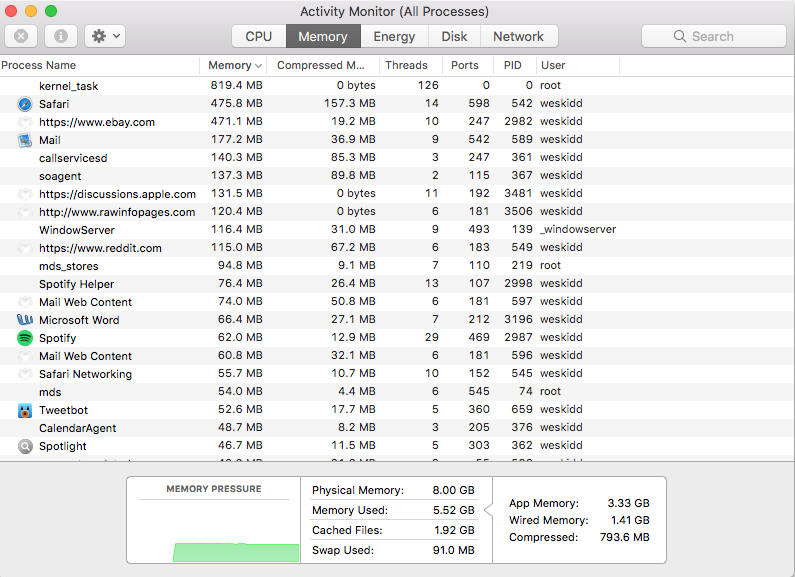The height and width of the screenshot is (577, 795).
Task: Select the Memory tab
Action: click(323, 37)
